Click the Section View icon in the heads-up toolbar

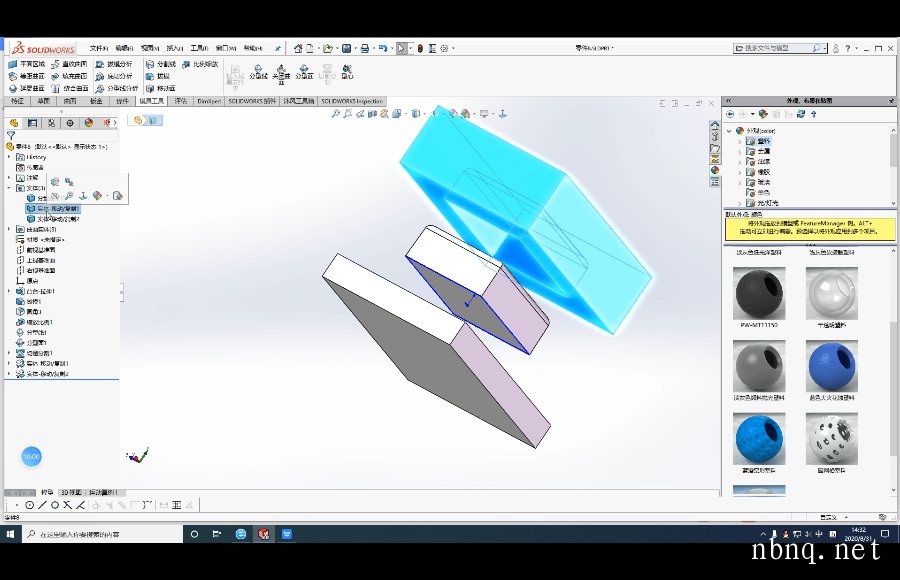click(372, 114)
